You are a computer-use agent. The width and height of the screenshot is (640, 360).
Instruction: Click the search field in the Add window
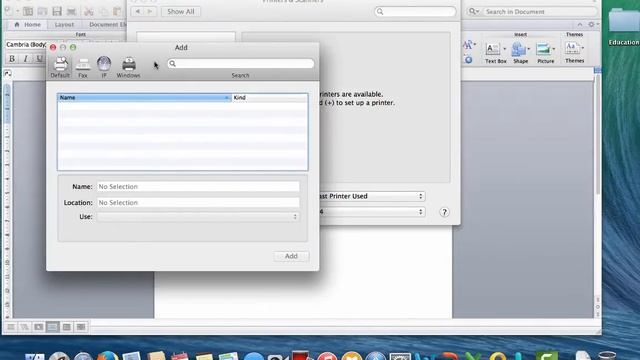(x=240, y=64)
